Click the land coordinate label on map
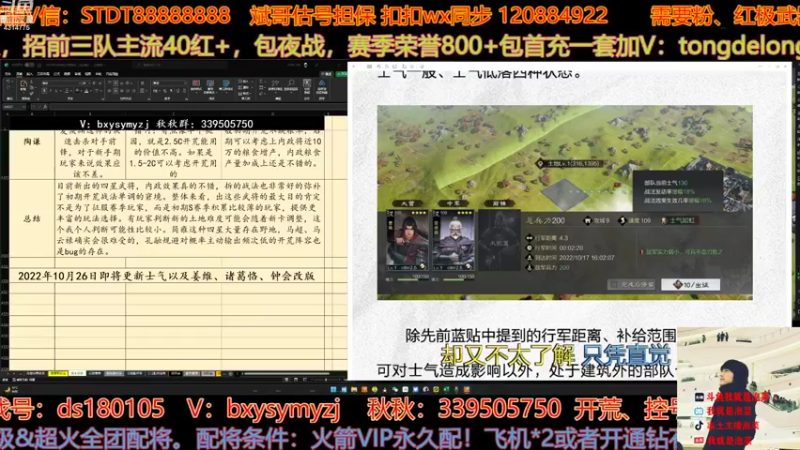 point(569,164)
